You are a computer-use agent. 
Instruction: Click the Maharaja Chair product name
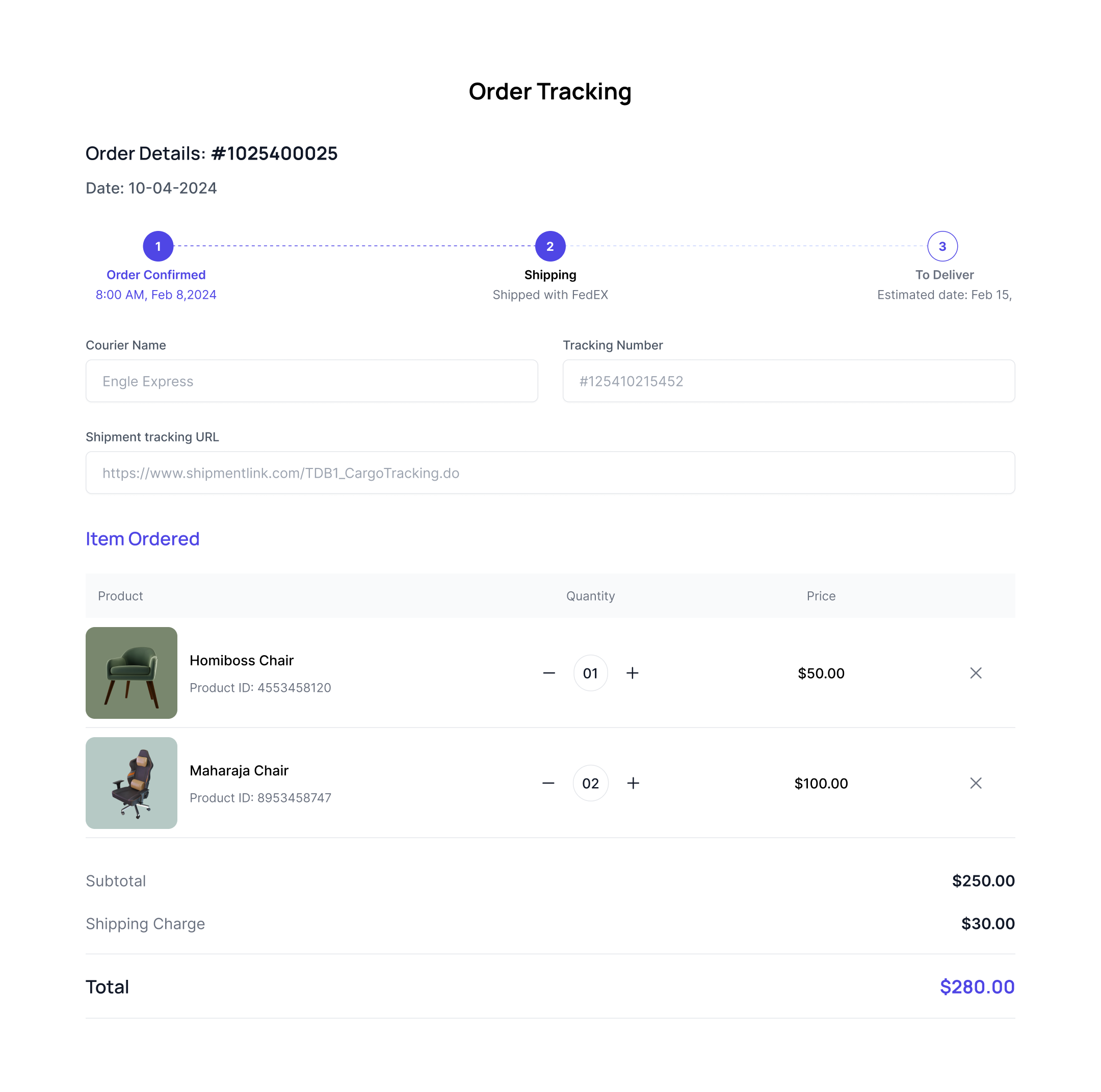239,770
